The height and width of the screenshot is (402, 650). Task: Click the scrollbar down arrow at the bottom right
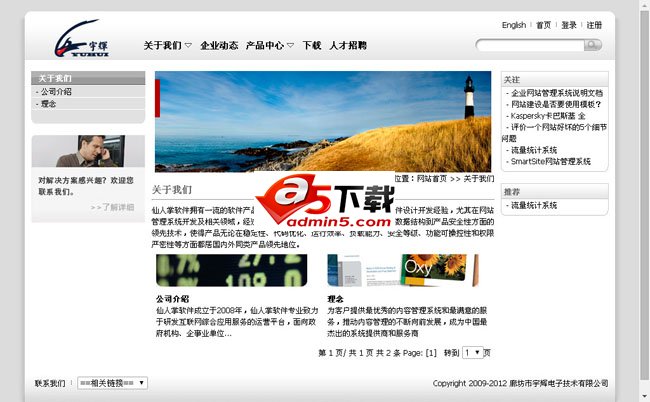(x=645, y=397)
